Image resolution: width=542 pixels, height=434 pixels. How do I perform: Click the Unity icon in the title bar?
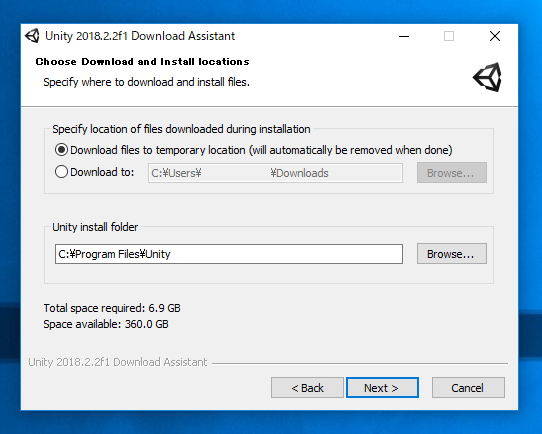tap(32, 36)
